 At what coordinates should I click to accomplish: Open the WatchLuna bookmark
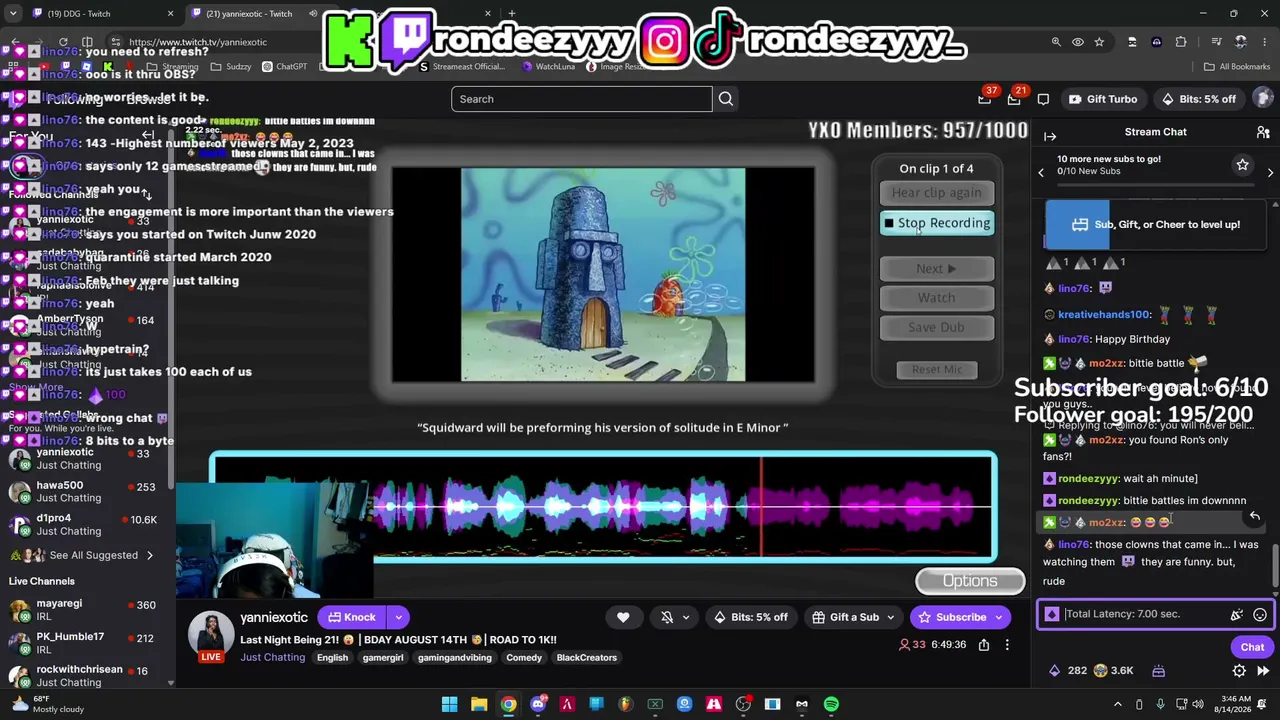tap(549, 67)
